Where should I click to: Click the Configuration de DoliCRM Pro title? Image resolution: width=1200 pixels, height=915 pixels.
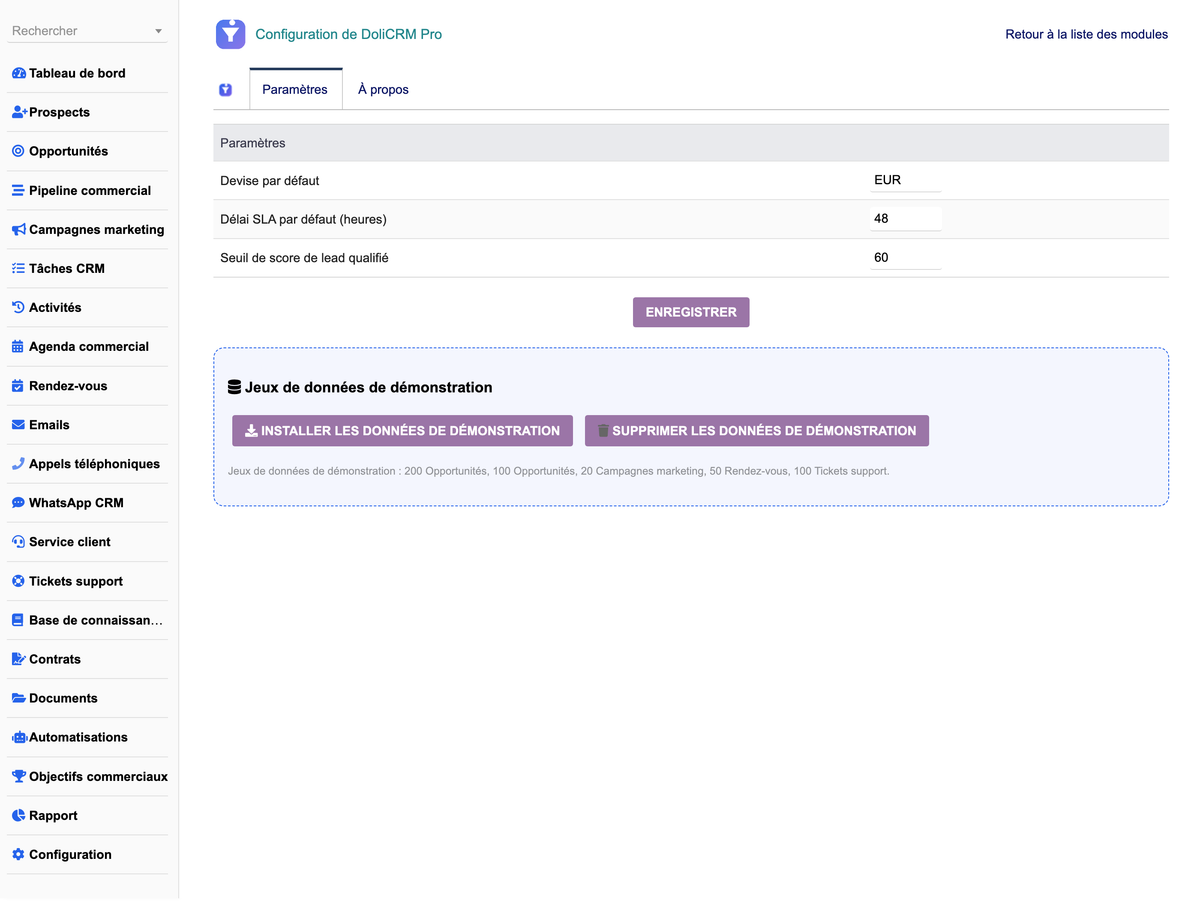click(x=348, y=34)
